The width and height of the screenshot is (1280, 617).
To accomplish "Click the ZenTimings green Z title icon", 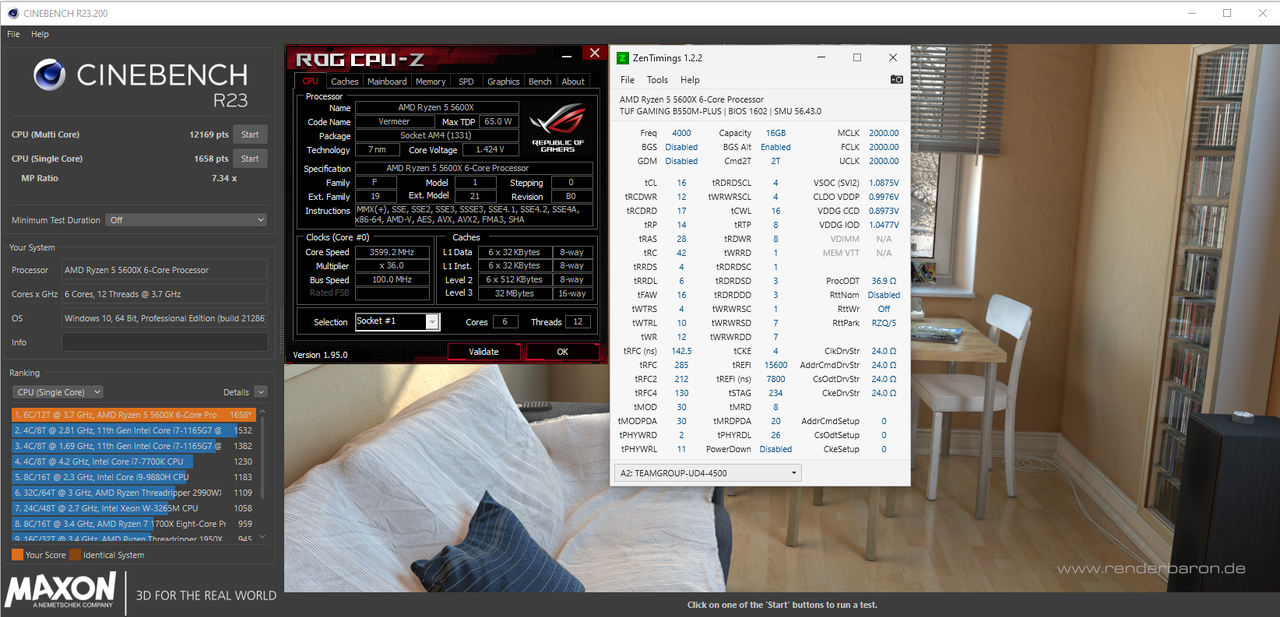I will [623, 58].
